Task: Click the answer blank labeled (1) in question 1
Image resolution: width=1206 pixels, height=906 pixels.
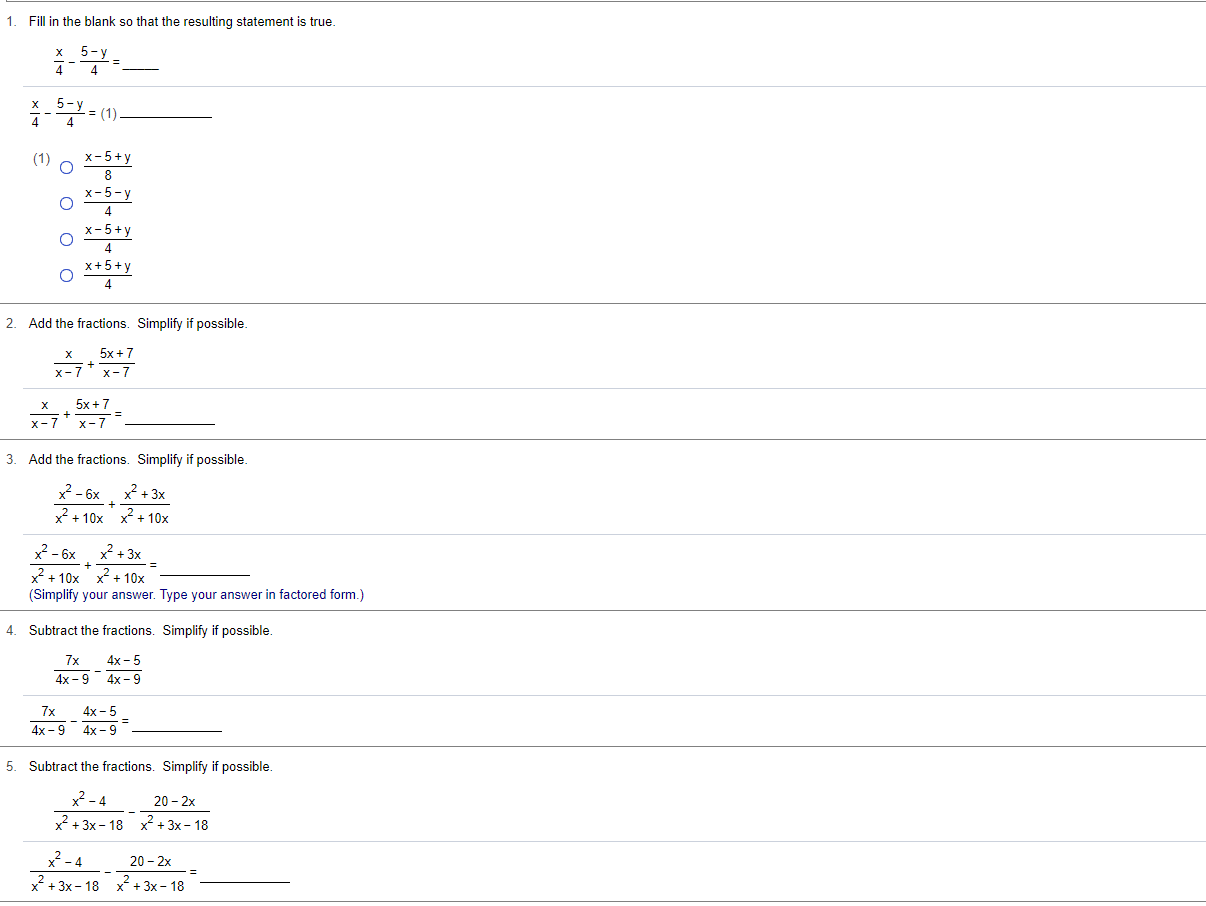Action: tap(165, 113)
